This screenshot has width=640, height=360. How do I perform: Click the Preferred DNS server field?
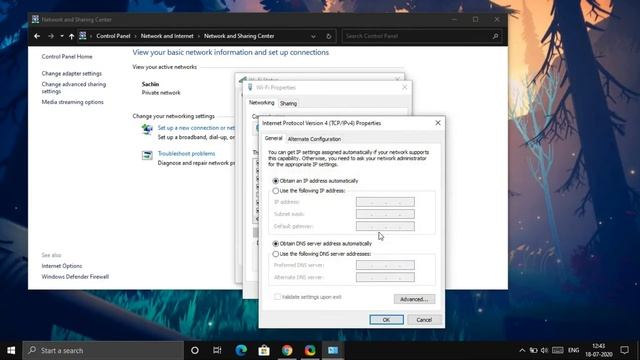click(385, 265)
